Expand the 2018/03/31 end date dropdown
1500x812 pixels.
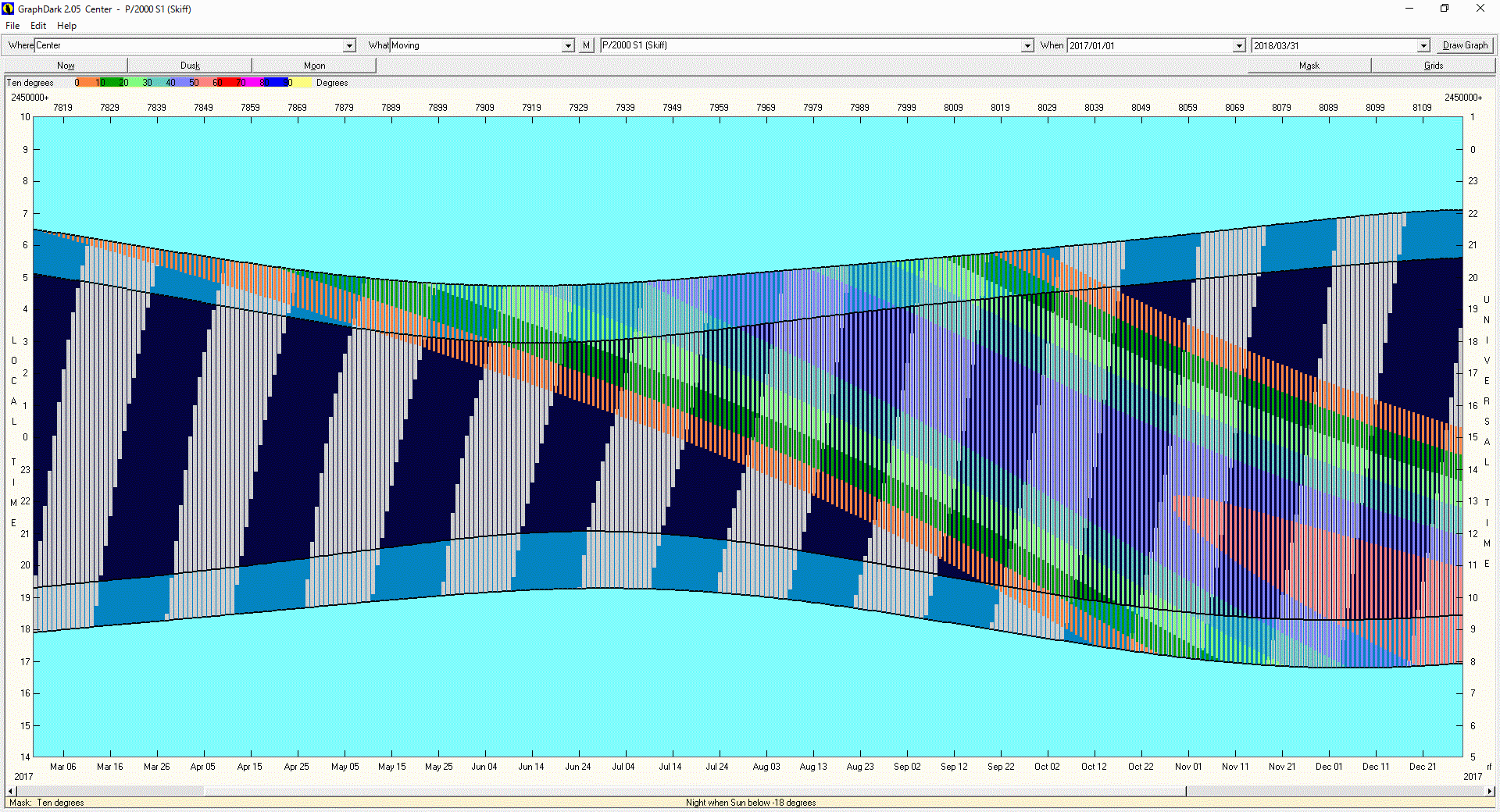(x=1423, y=46)
